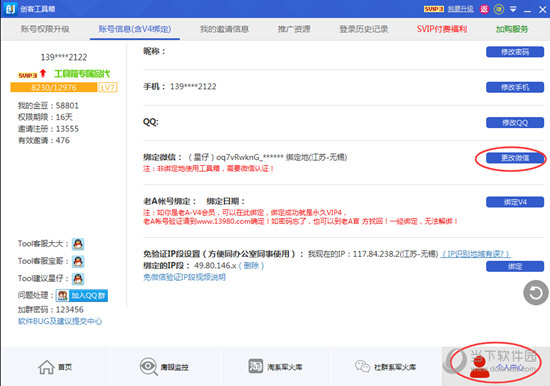
Task: Click the red upgrade arrow beside SVIP3
Action: (x=43, y=73)
